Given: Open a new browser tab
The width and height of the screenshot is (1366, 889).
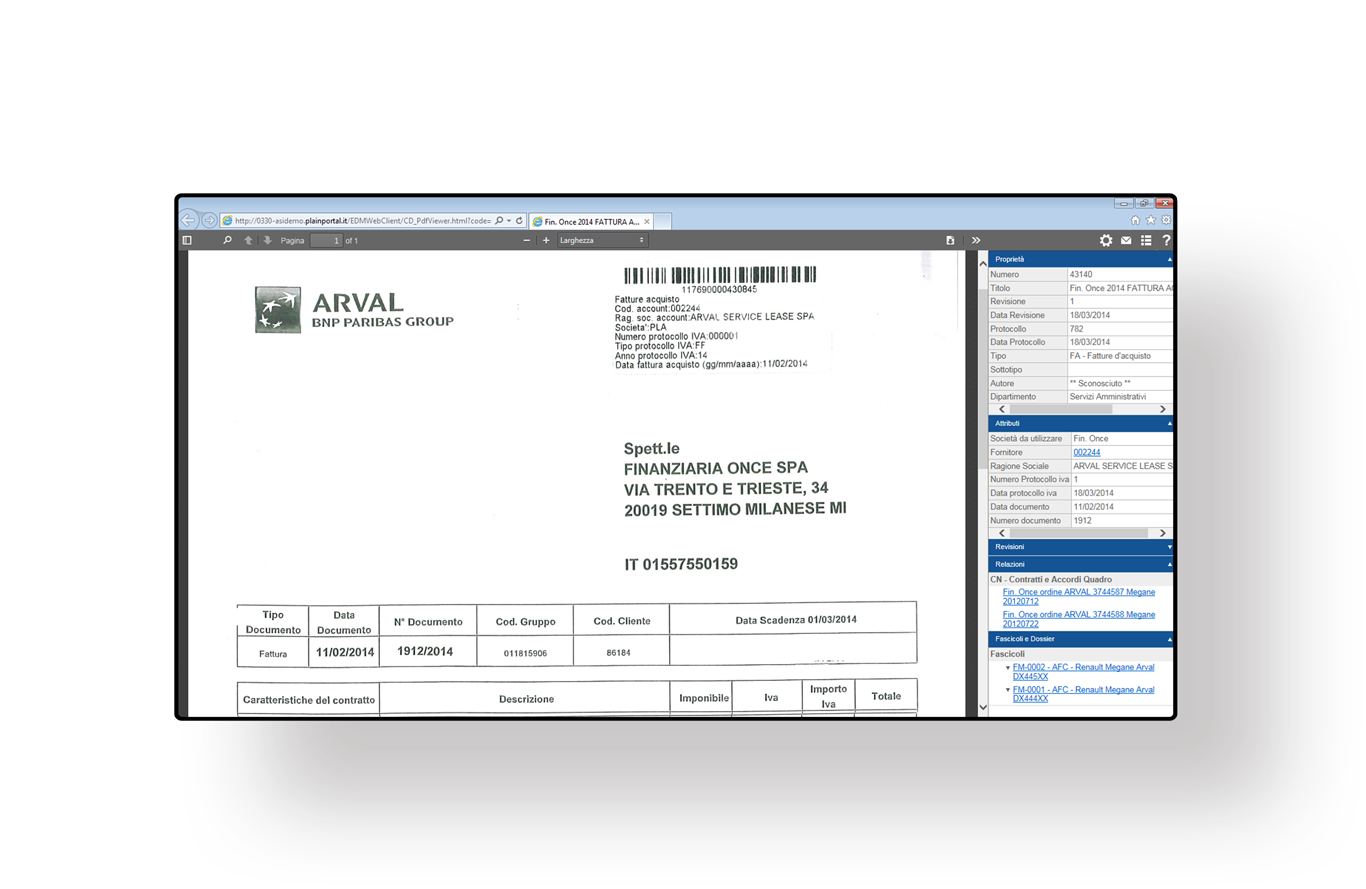Looking at the screenshot, I should tap(664, 221).
